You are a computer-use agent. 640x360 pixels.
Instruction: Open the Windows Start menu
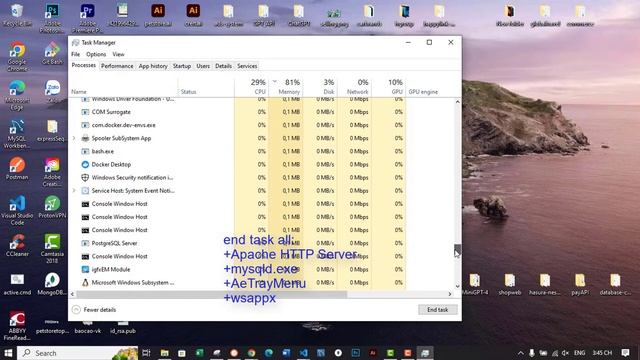[8, 353]
